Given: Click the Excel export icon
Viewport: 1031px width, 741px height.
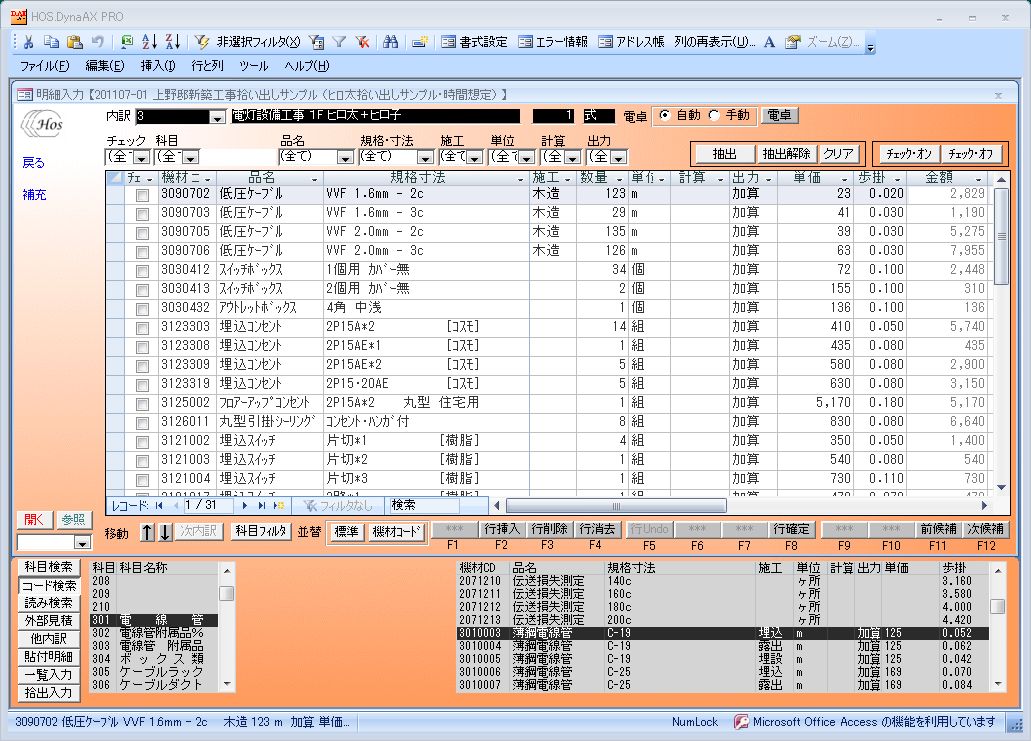Looking at the screenshot, I should pyautogui.click(x=127, y=42).
